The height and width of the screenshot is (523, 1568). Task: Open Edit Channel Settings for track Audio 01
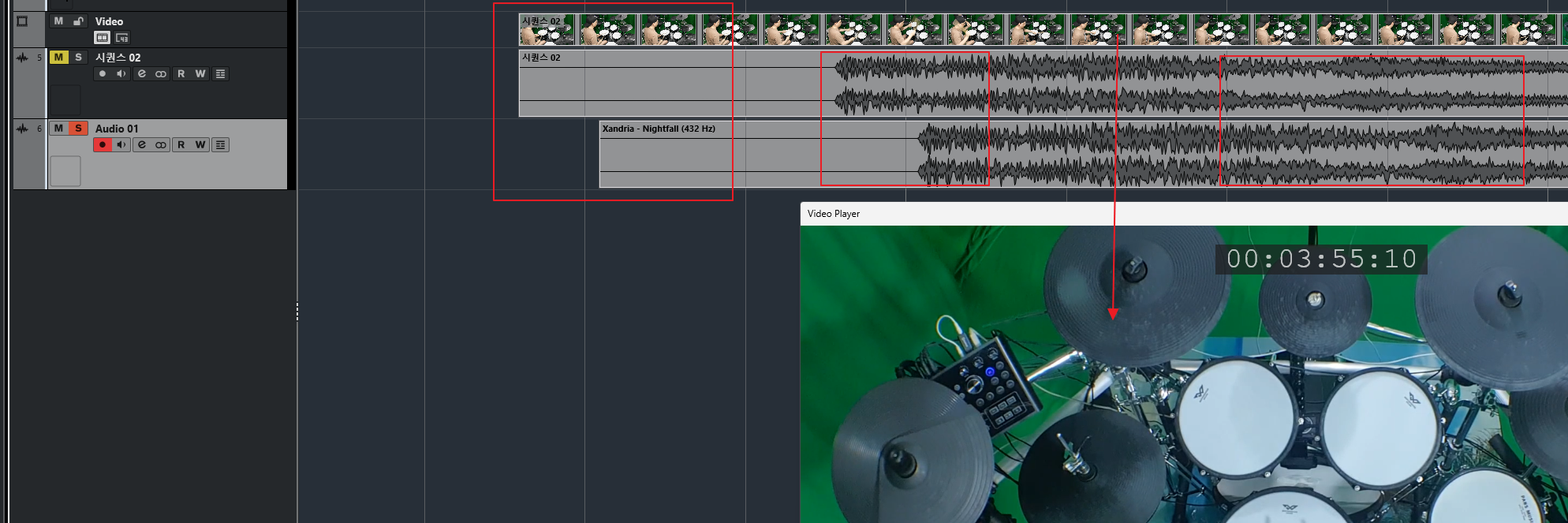pyautogui.click(x=142, y=144)
